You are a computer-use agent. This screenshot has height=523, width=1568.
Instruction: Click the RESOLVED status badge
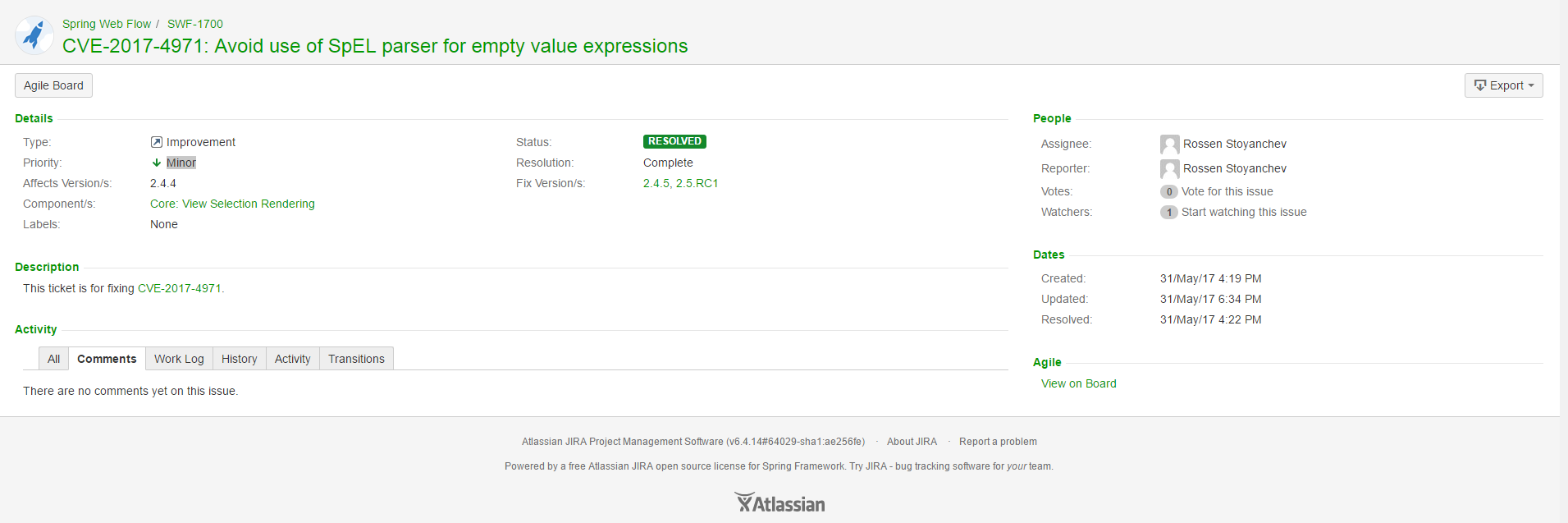coord(674,141)
